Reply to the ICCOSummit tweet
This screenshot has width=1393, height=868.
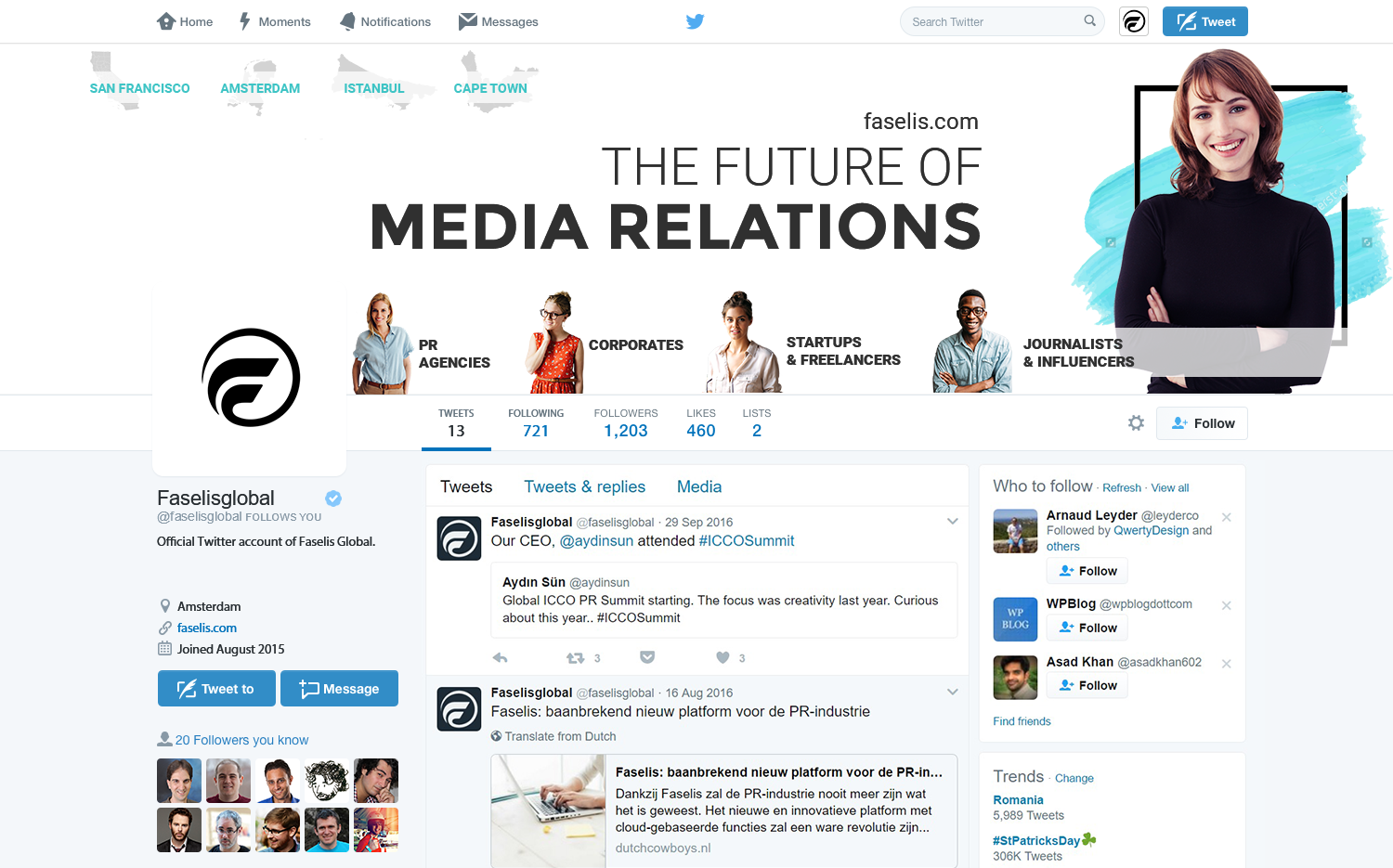[500, 657]
